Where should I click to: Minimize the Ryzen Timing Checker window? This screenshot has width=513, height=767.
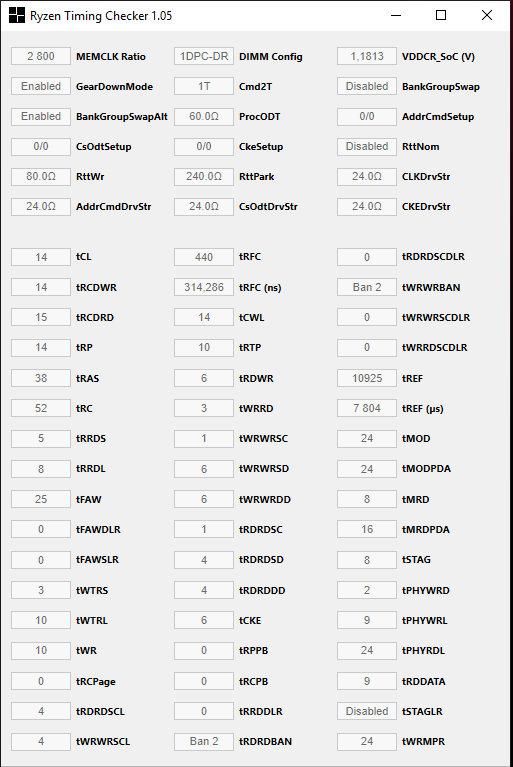396,15
